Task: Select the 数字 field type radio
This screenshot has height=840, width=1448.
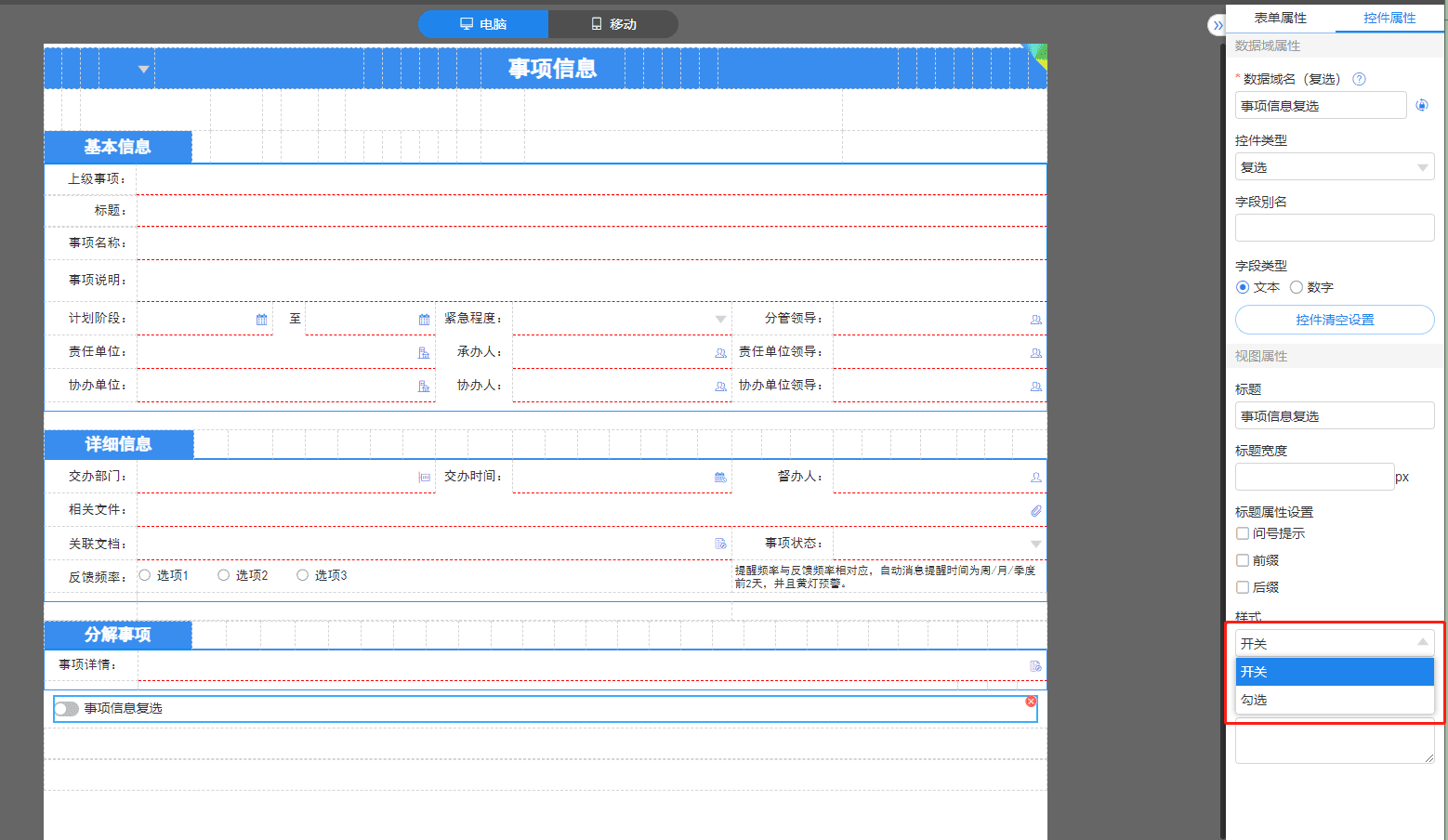Action: coord(1297,287)
